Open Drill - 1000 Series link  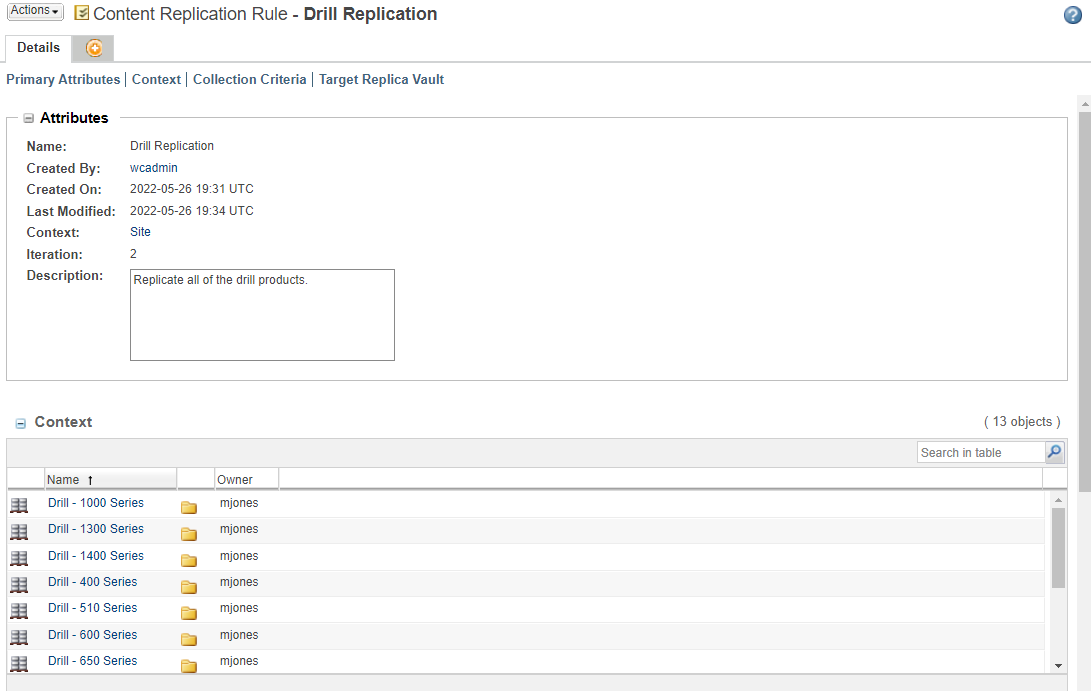coord(96,502)
